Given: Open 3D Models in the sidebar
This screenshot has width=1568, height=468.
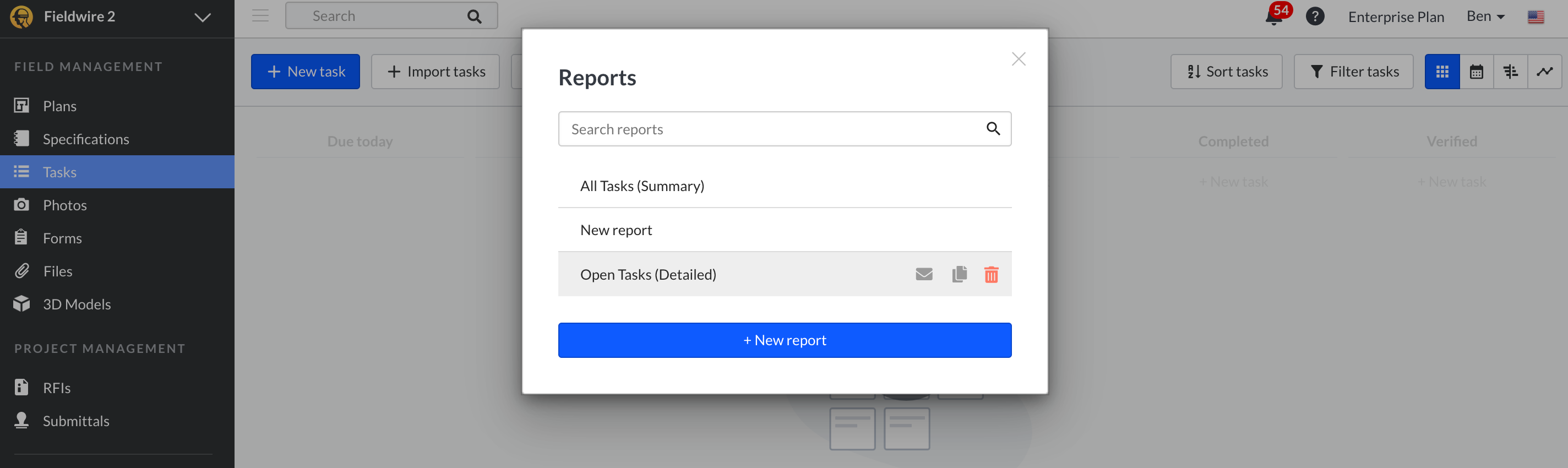Looking at the screenshot, I should pos(117,304).
